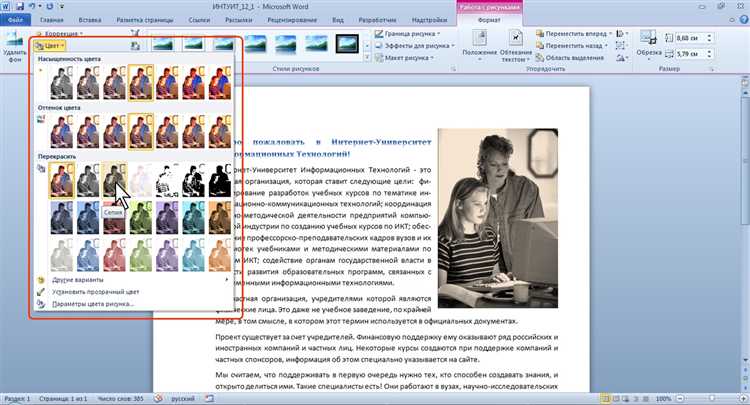The image size is (750, 405).
Task: Click the spelling check status bar icon
Action: pyautogui.click(x=159, y=399)
